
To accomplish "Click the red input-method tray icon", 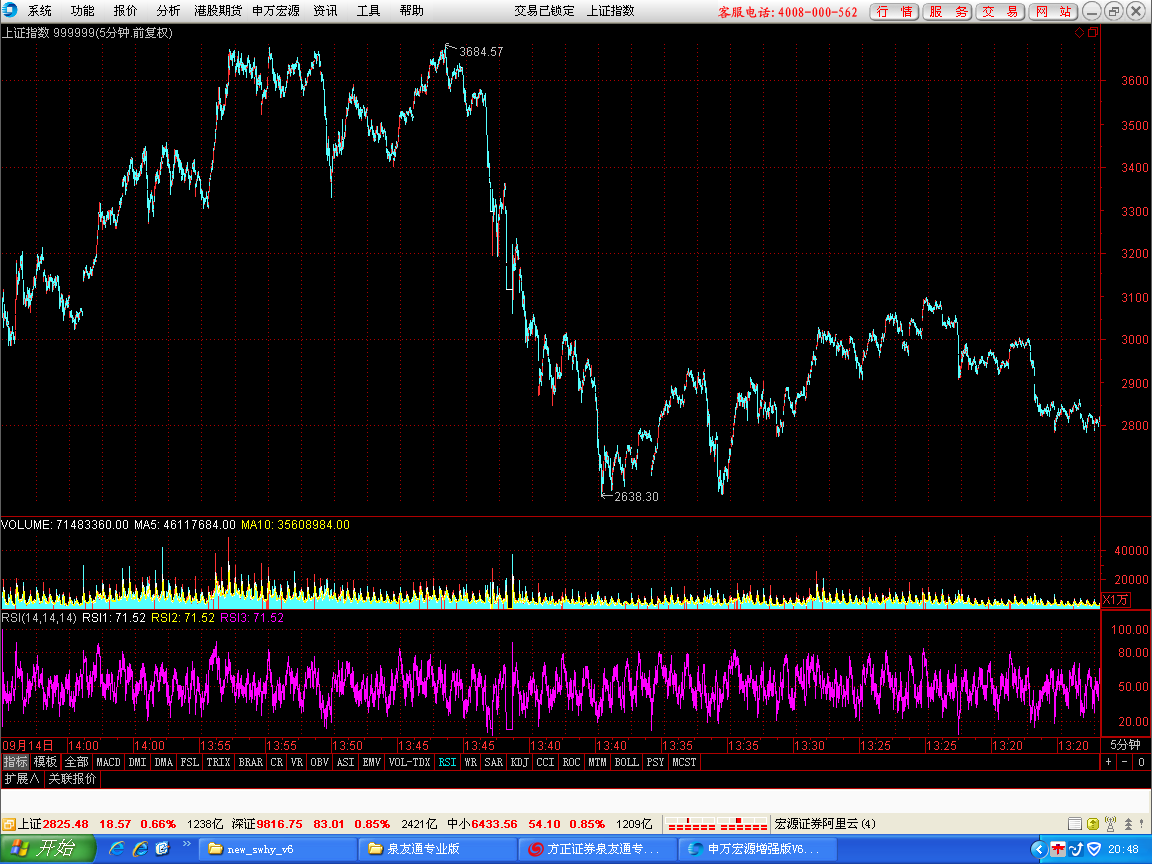I will click(x=1058, y=849).
